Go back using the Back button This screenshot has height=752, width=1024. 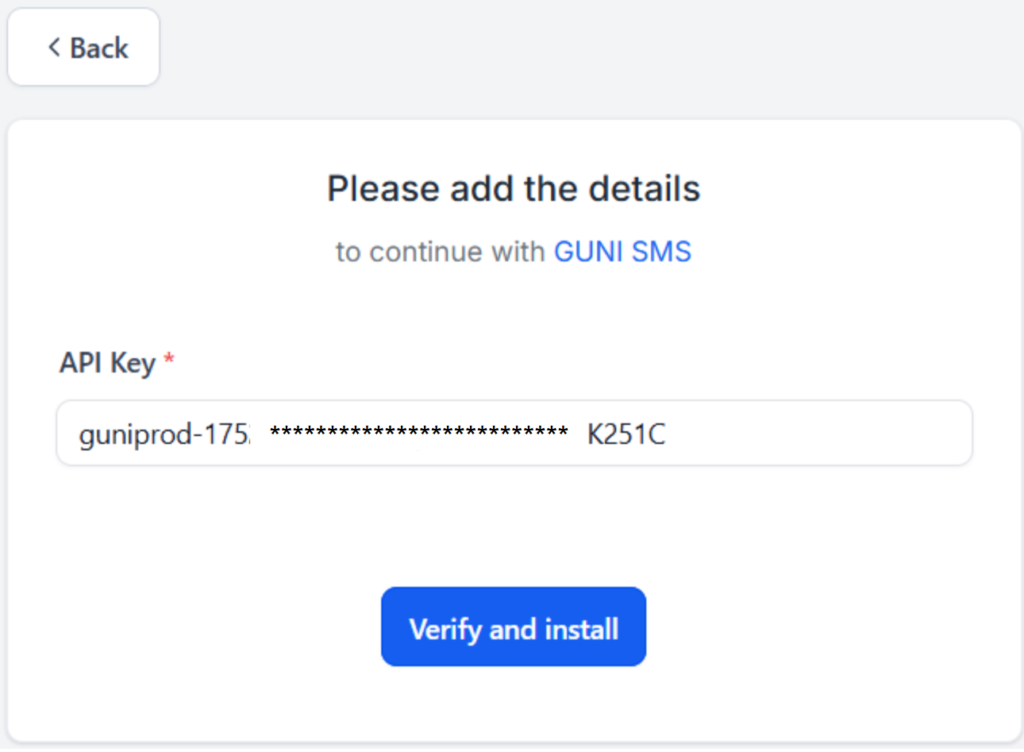[84, 47]
